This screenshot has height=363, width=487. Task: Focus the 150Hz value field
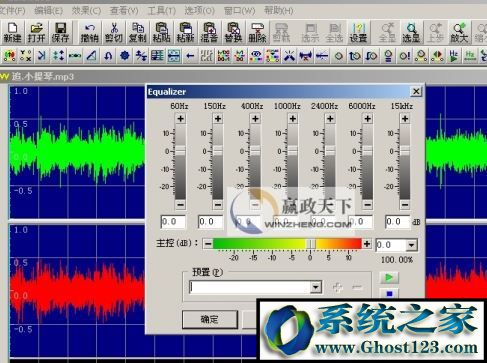point(210,222)
